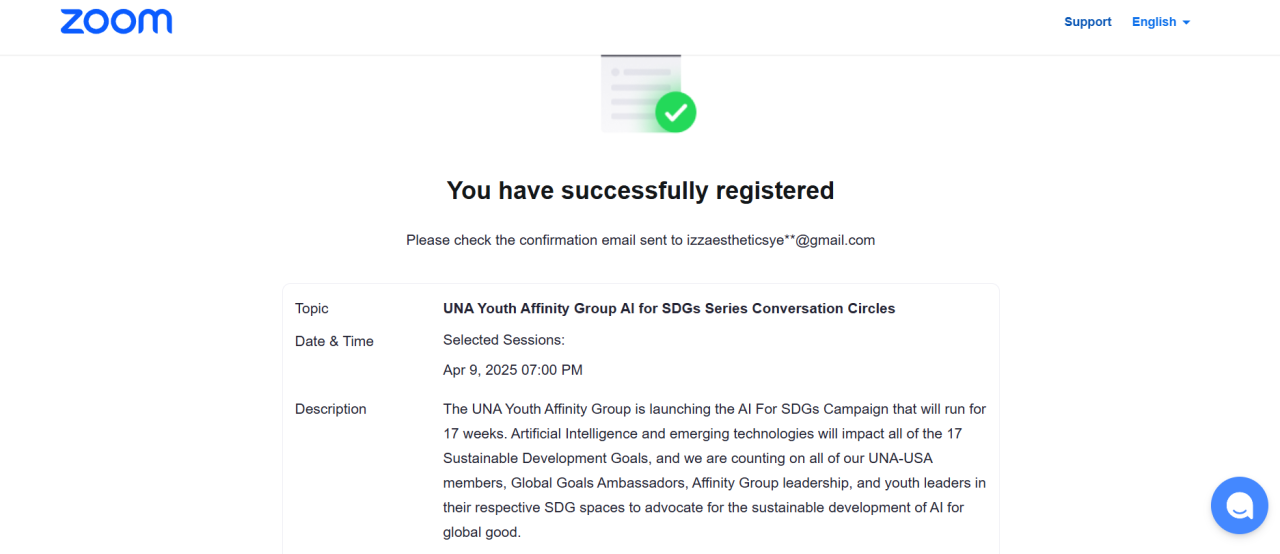Viewport: 1280px width, 554px height.
Task: Click the 'global good.' closing description line
Action: point(482,532)
